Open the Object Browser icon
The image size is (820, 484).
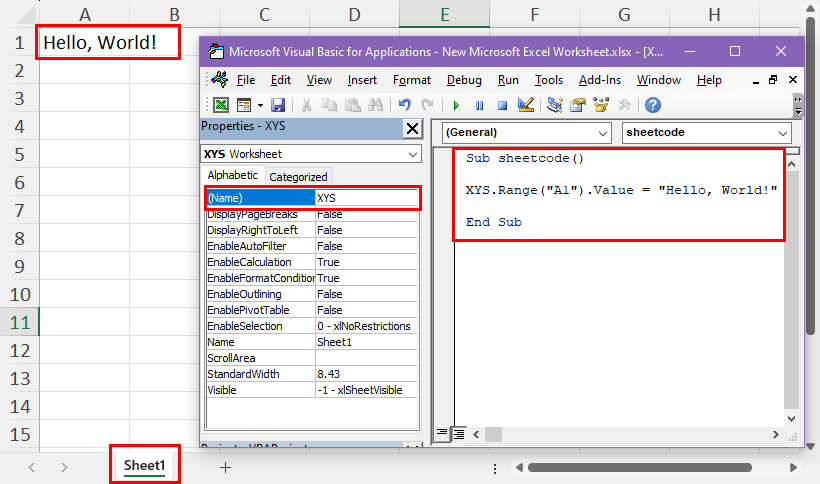click(x=601, y=105)
